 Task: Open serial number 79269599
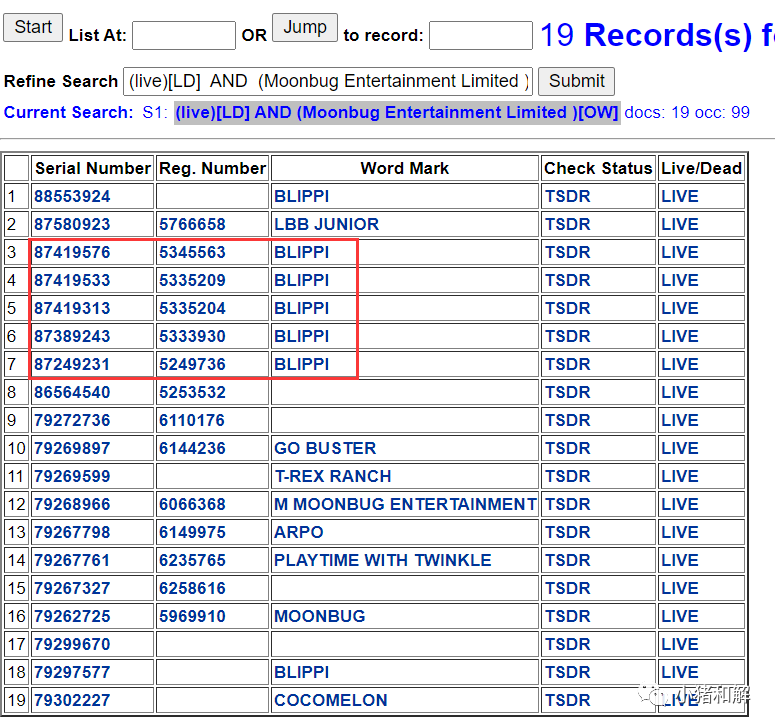pyautogui.click(x=72, y=476)
